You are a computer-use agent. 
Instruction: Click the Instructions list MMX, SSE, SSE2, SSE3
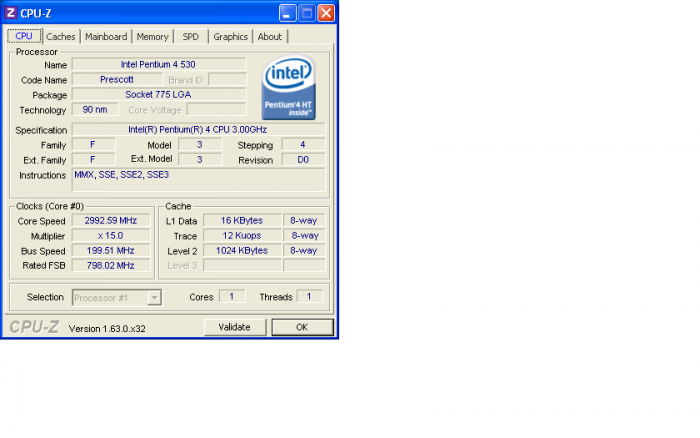click(x=198, y=180)
